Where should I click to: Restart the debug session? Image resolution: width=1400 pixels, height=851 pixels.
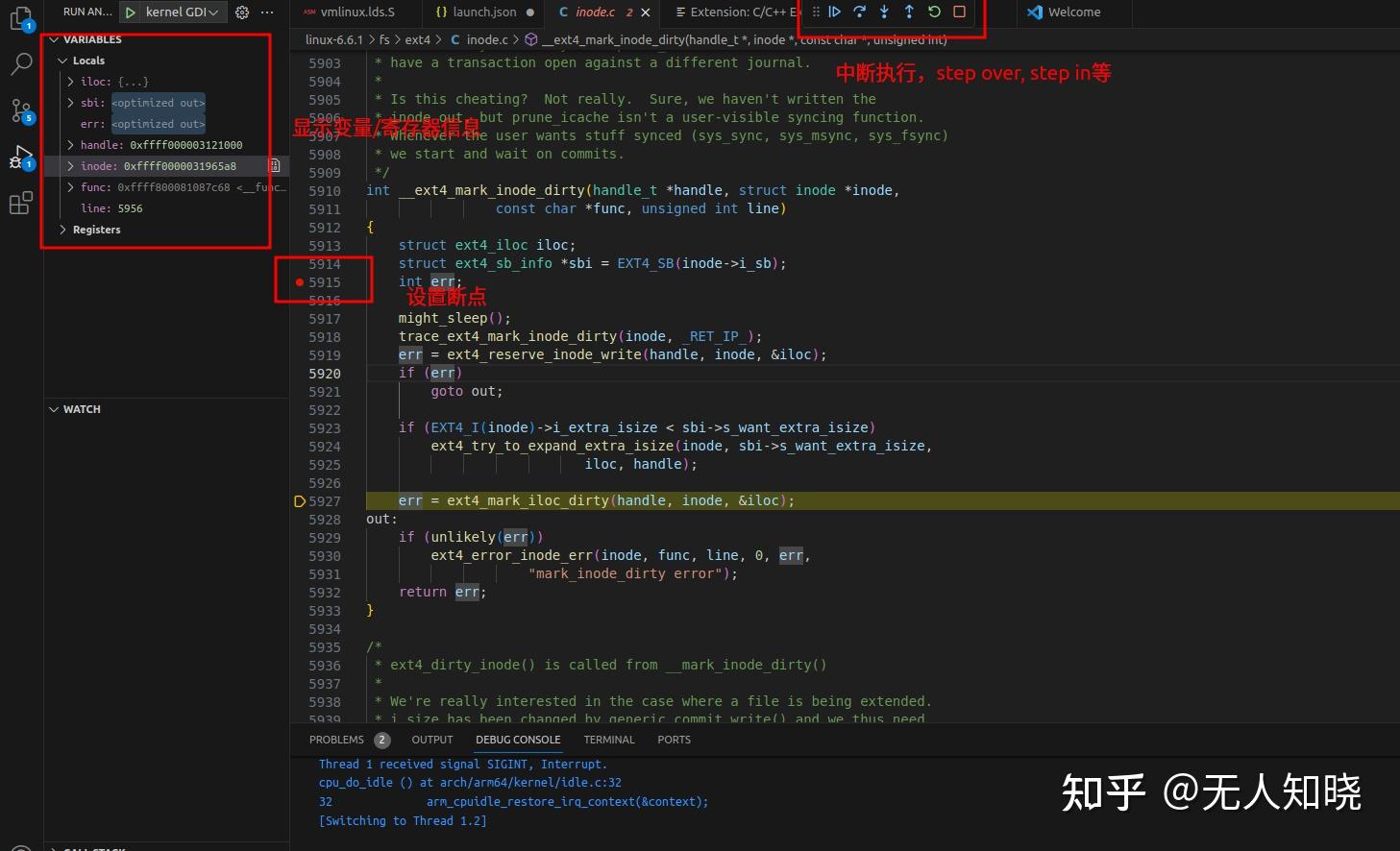point(932,12)
